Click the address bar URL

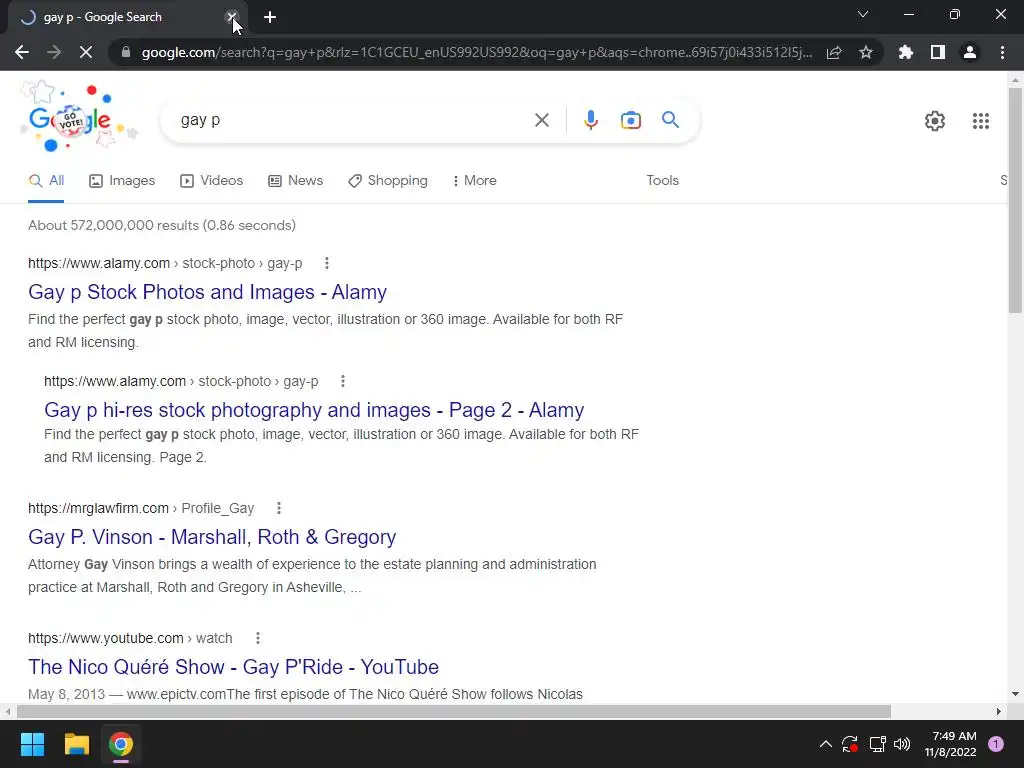click(477, 52)
